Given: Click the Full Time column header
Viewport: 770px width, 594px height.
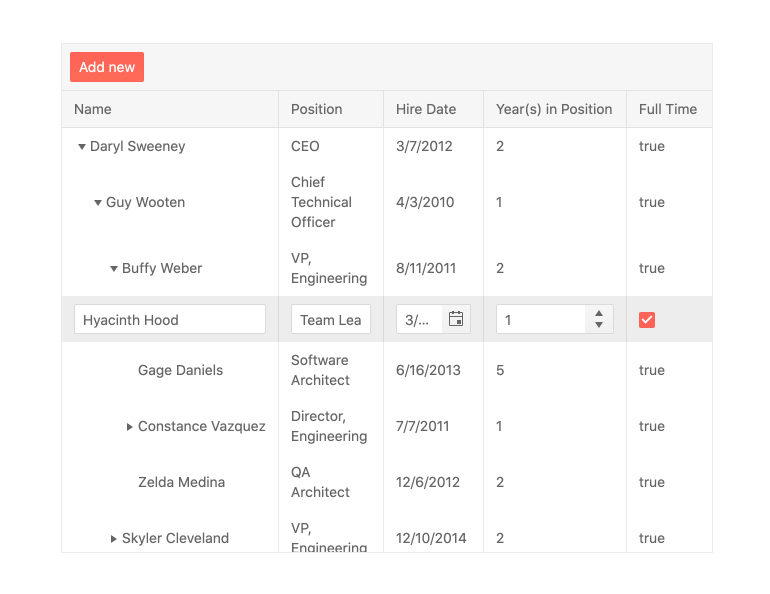Looking at the screenshot, I should click(669, 109).
